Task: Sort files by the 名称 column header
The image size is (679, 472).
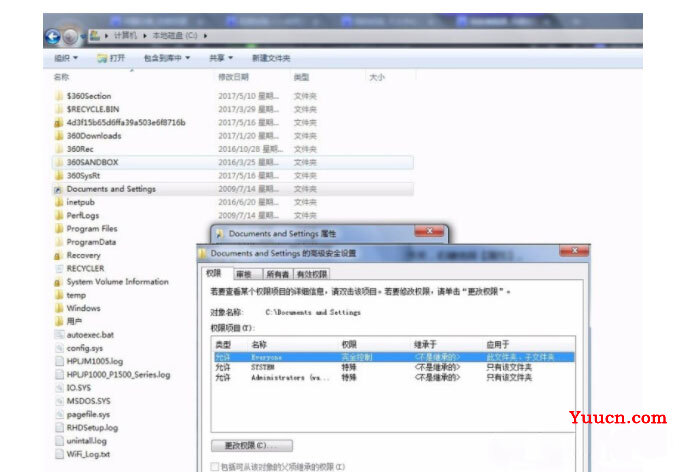Action: point(61,77)
